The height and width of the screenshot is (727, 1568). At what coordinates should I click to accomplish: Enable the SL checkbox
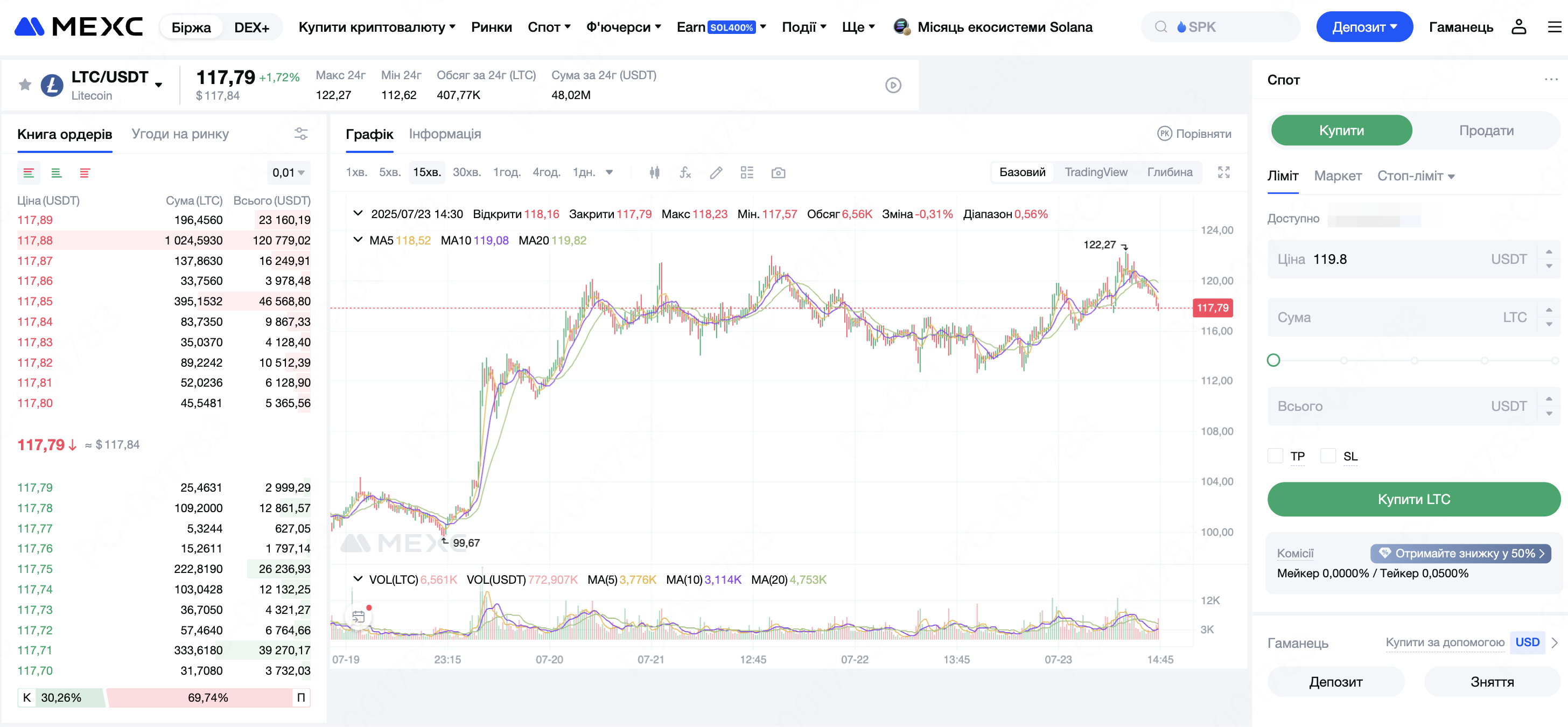(1327, 456)
